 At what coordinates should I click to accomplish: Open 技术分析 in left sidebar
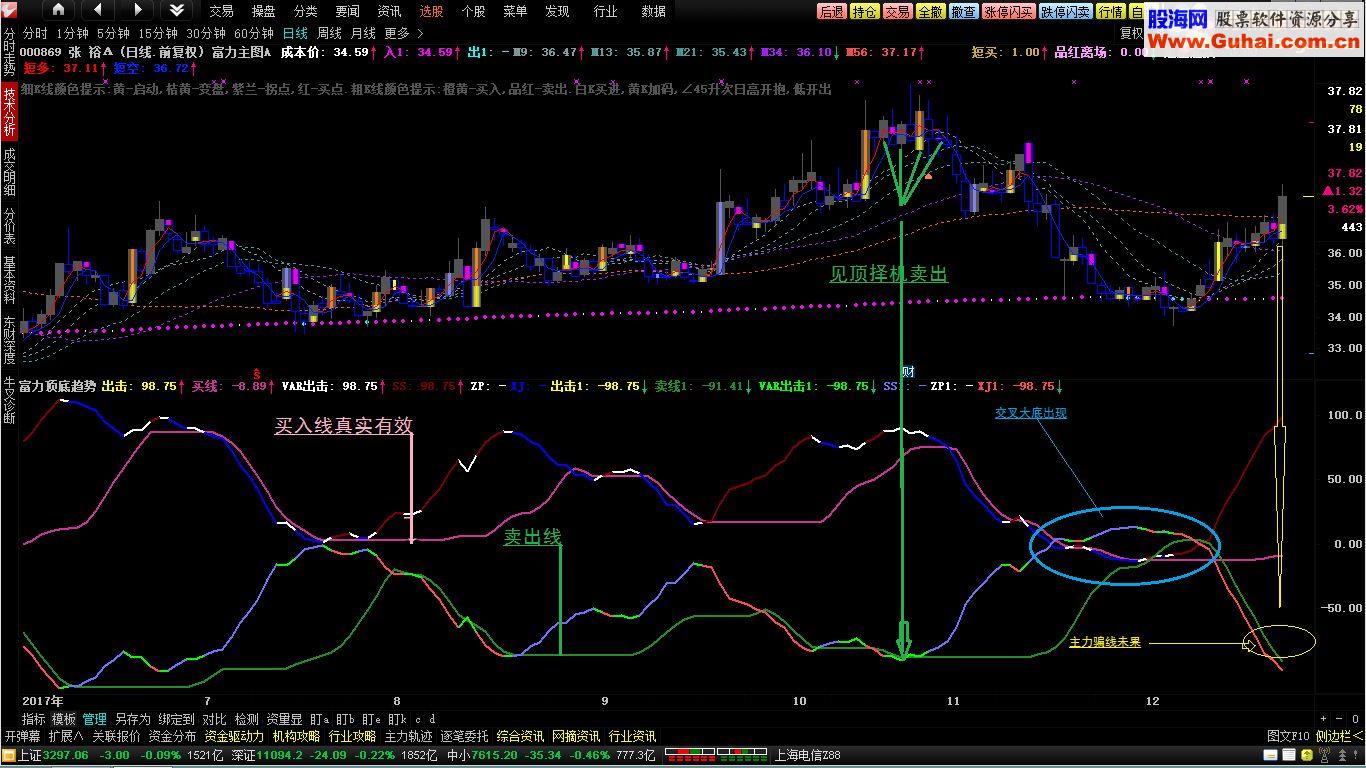pos(9,111)
